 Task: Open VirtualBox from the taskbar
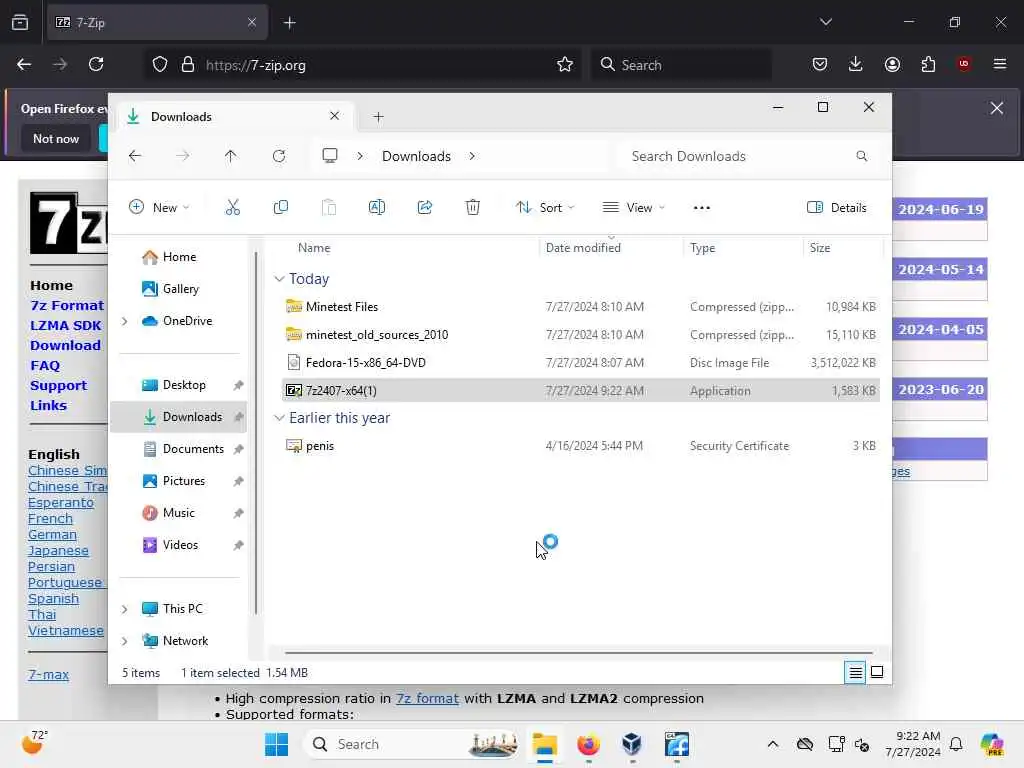pyautogui.click(x=632, y=744)
